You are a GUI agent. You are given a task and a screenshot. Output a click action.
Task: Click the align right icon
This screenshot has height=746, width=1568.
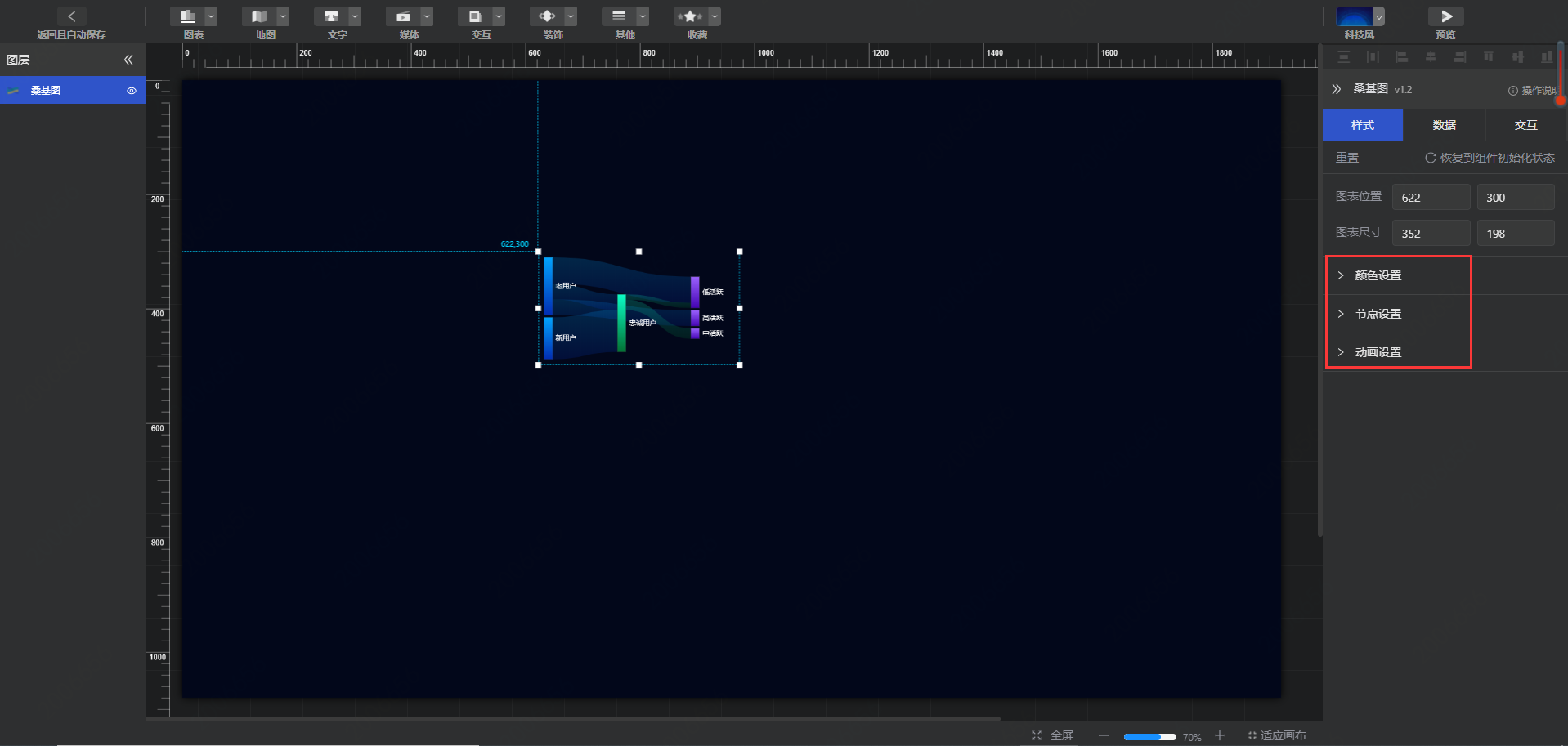pos(1460,57)
